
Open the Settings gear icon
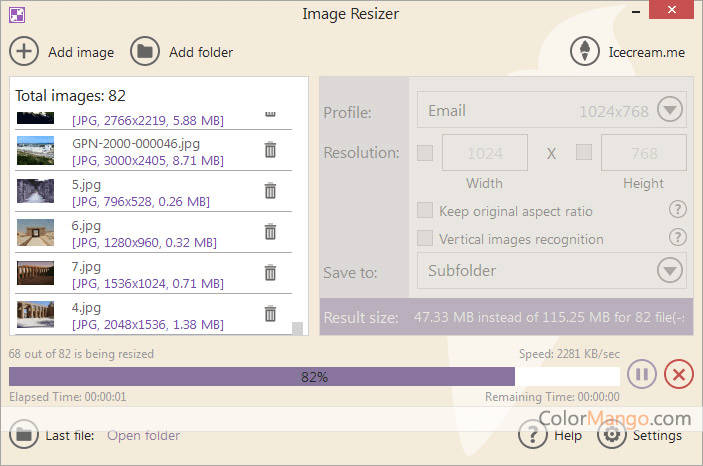(x=612, y=434)
